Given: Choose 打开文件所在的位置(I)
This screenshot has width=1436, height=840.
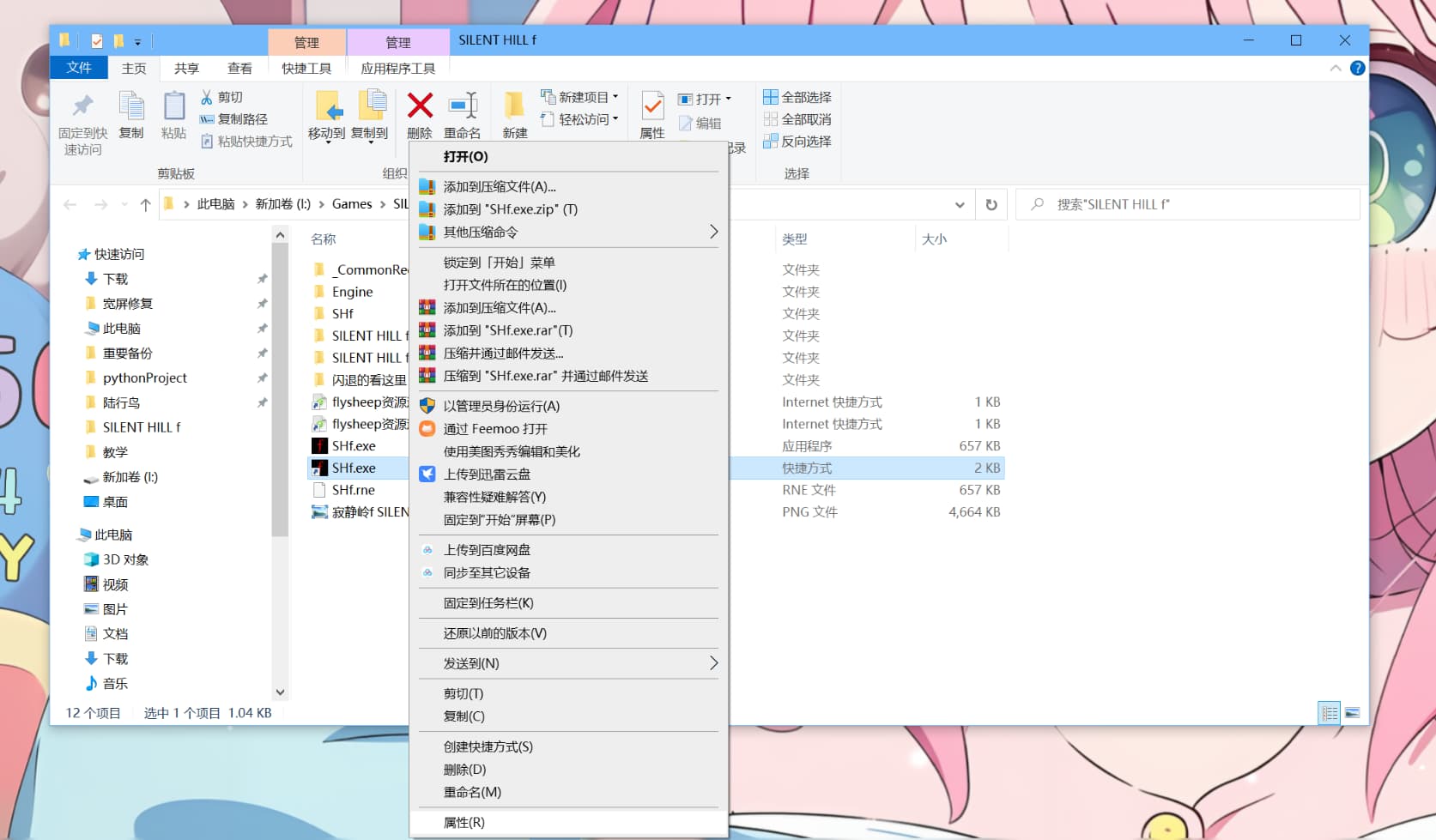Looking at the screenshot, I should [x=568, y=285].
